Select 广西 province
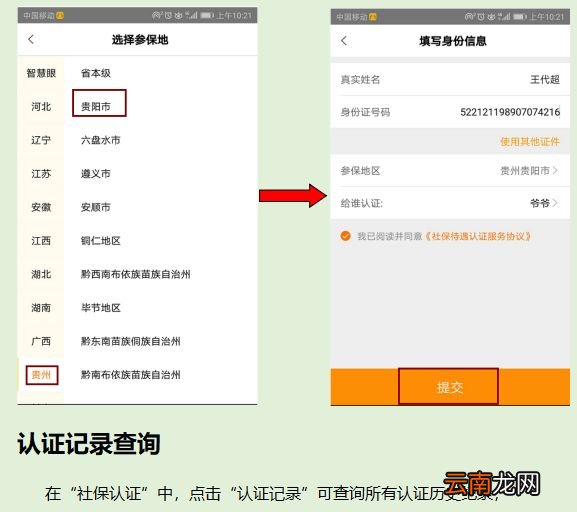 (x=41, y=341)
